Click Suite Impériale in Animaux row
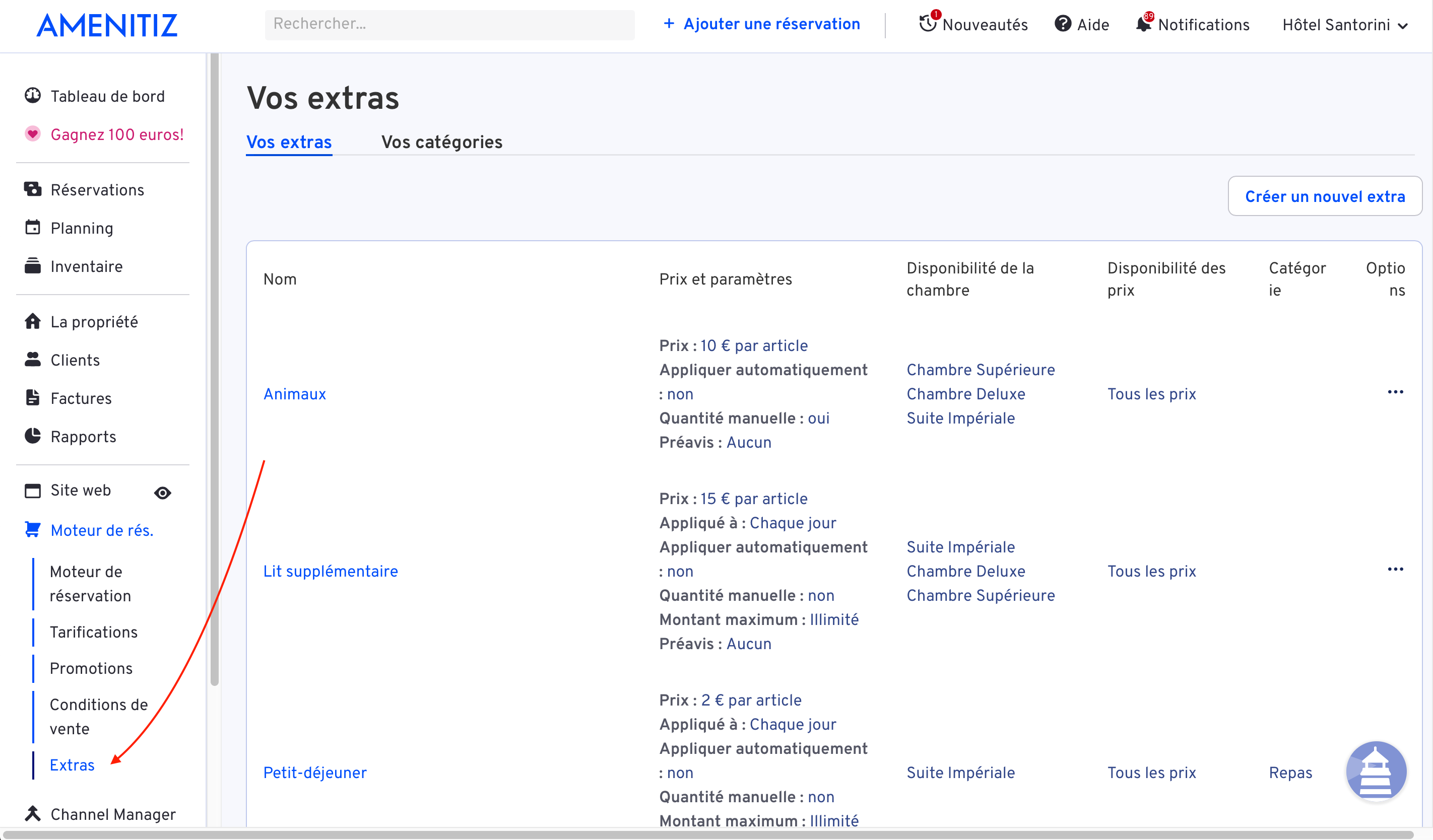 coord(960,418)
